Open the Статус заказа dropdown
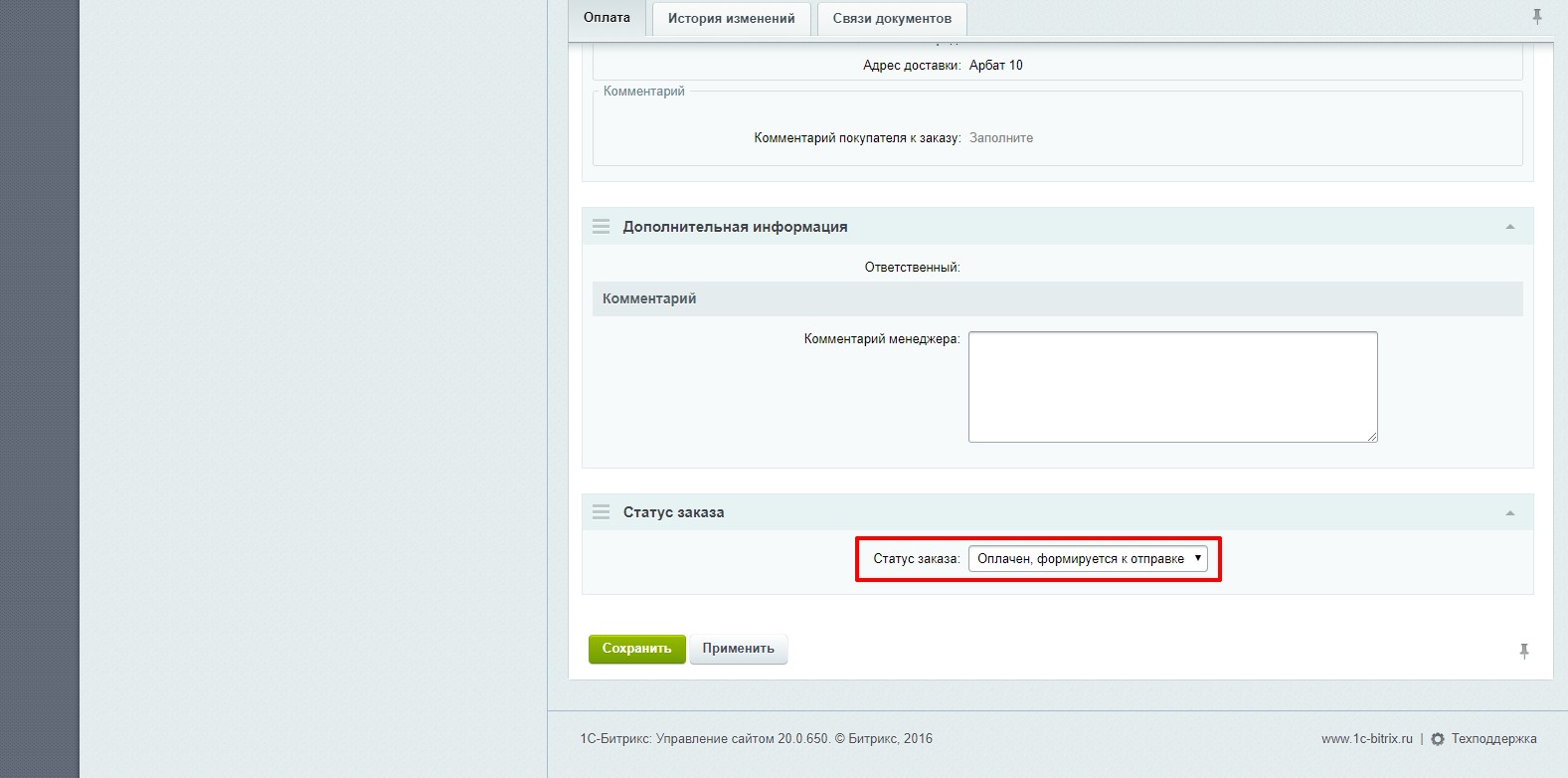Viewport: 1568px width, 778px height. point(1088,559)
